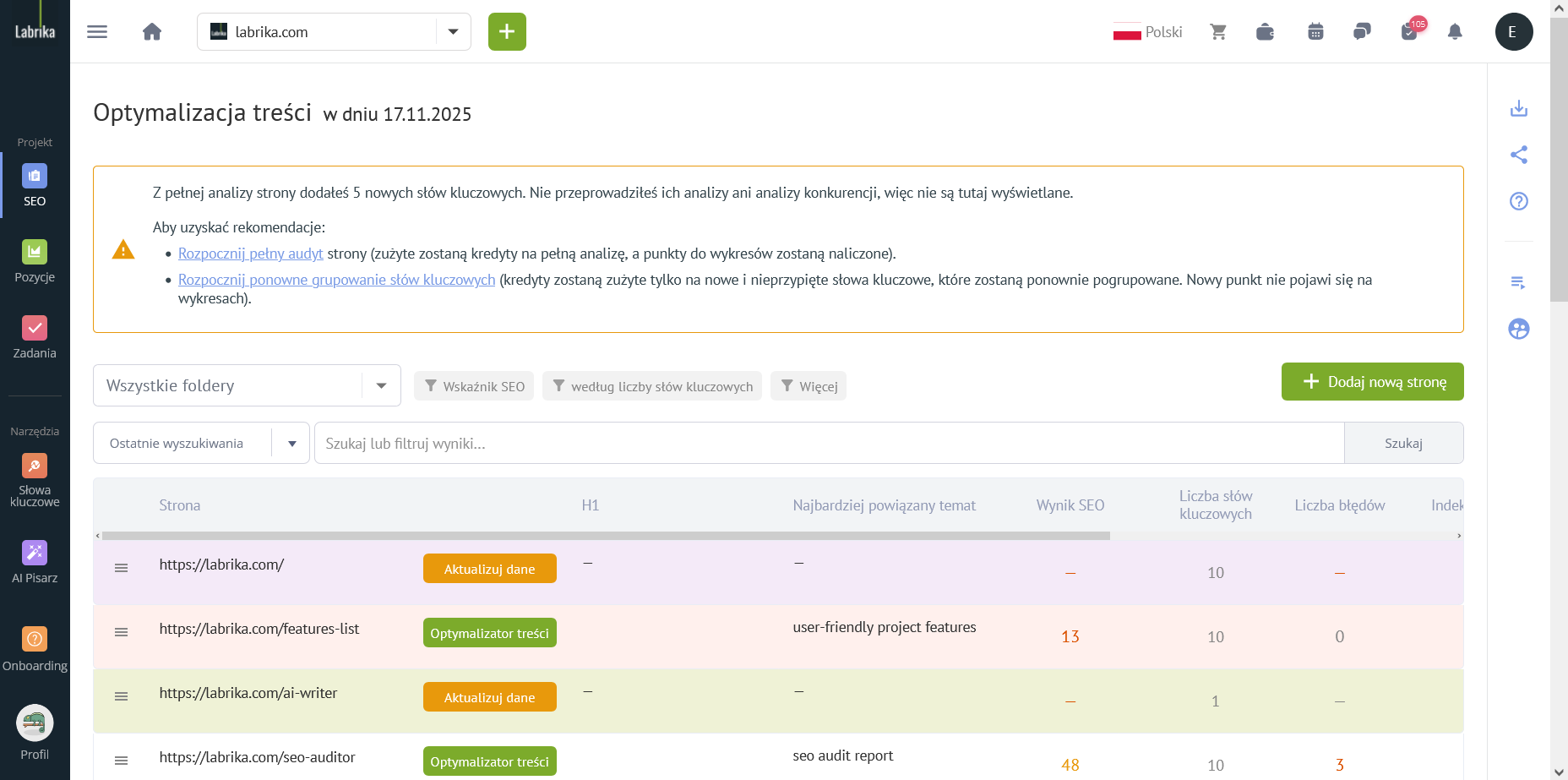1568x780 pixels.
Task: Open AI Pisarz in the sidebar
Action: tap(35, 562)
